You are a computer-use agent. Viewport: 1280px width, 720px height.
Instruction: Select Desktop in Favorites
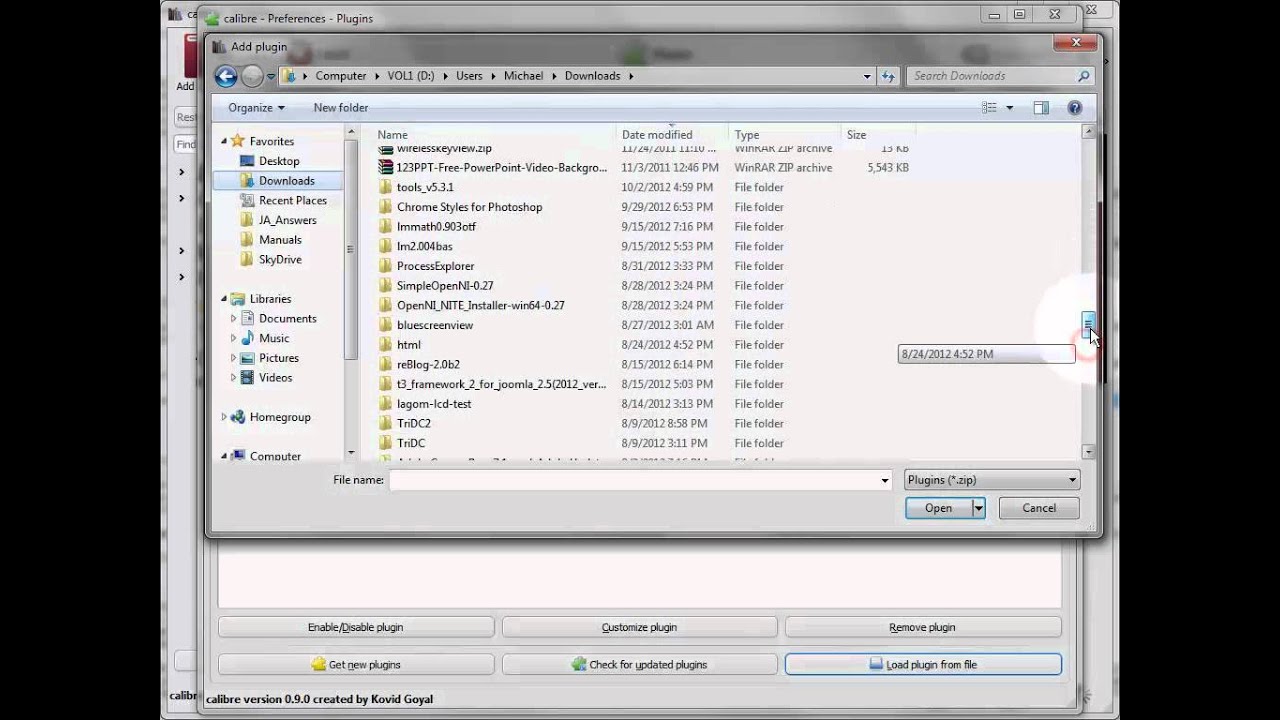279,161
